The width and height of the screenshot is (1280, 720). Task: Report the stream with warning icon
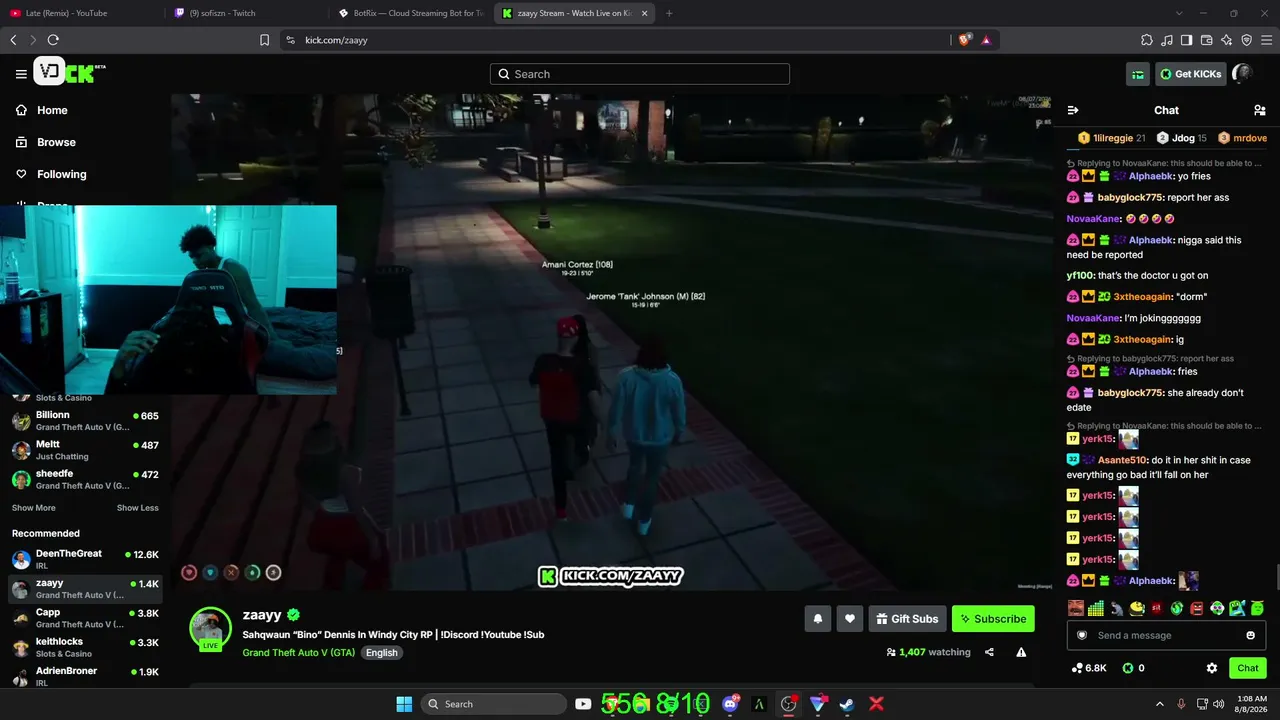1021,652
